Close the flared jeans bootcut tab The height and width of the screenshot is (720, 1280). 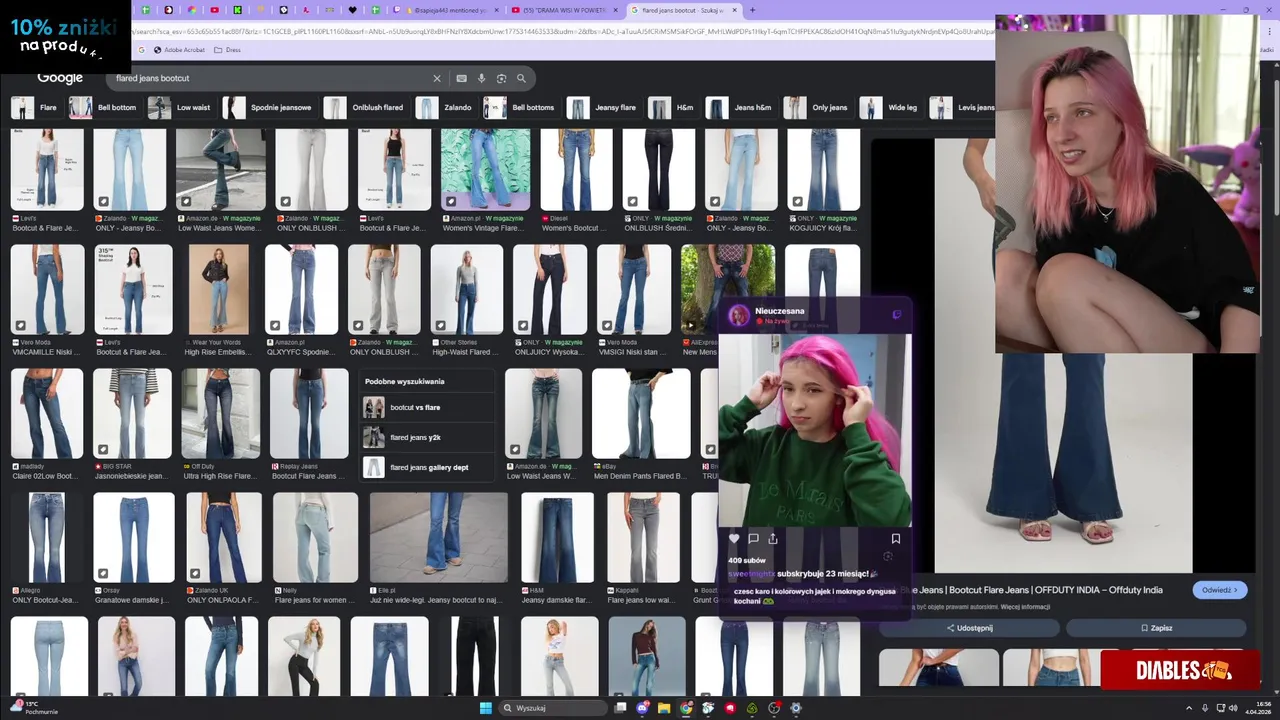pos(735,10)
